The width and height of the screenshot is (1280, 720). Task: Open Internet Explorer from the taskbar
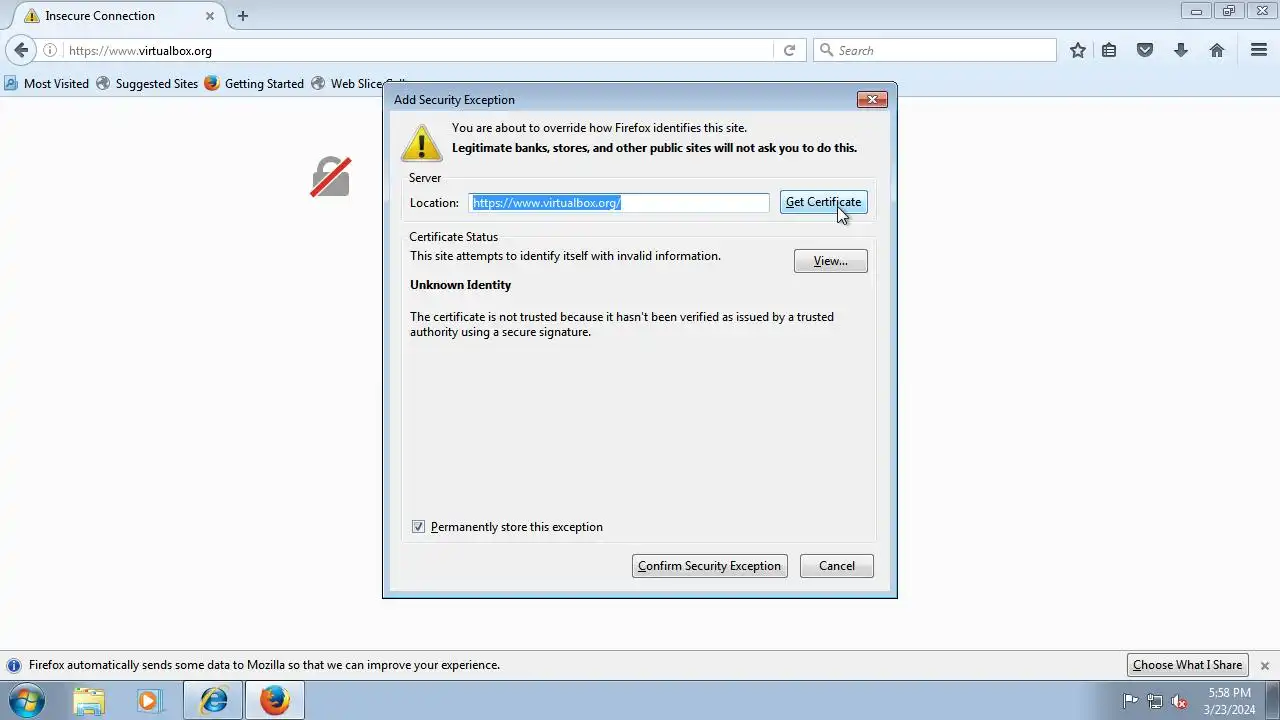(213, 700)
